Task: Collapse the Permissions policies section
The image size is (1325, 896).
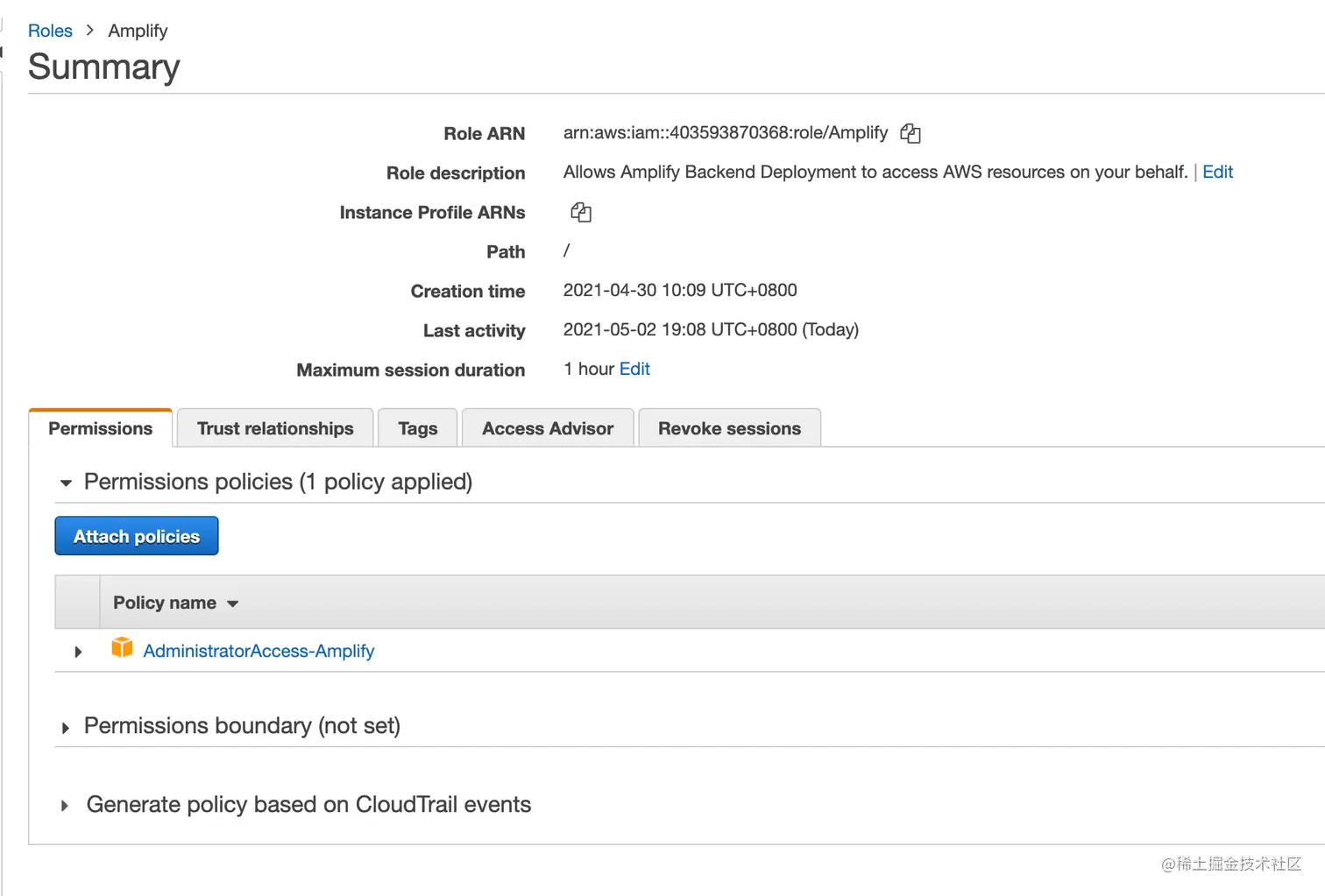Action: point(66,483)
